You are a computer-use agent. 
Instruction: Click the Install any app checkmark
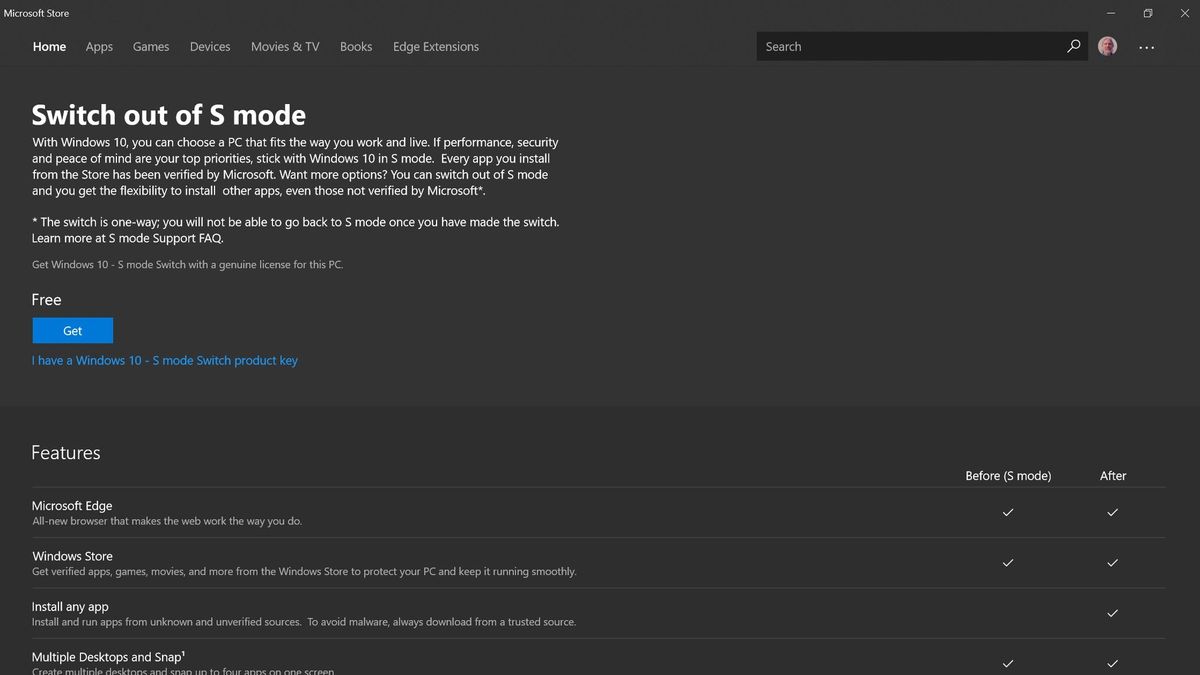(x=1112, y=613)
